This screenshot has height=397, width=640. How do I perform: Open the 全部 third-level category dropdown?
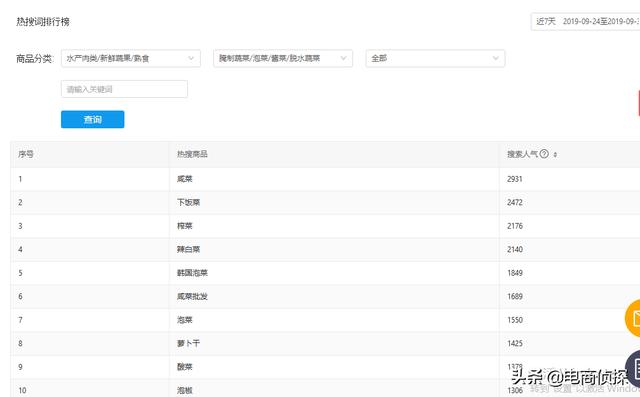pos(435,58)
